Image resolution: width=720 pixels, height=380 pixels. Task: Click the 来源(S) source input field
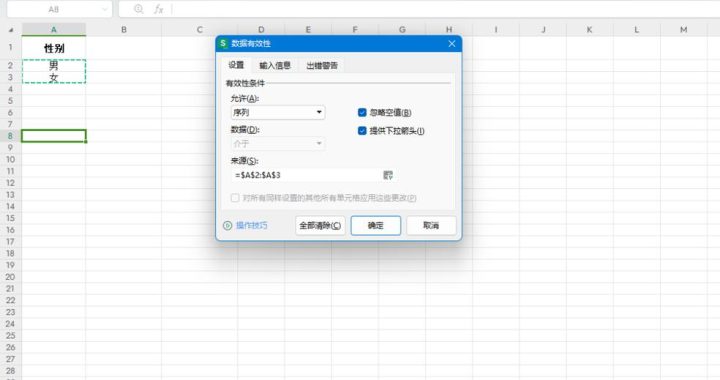click(x=306, y=175)
